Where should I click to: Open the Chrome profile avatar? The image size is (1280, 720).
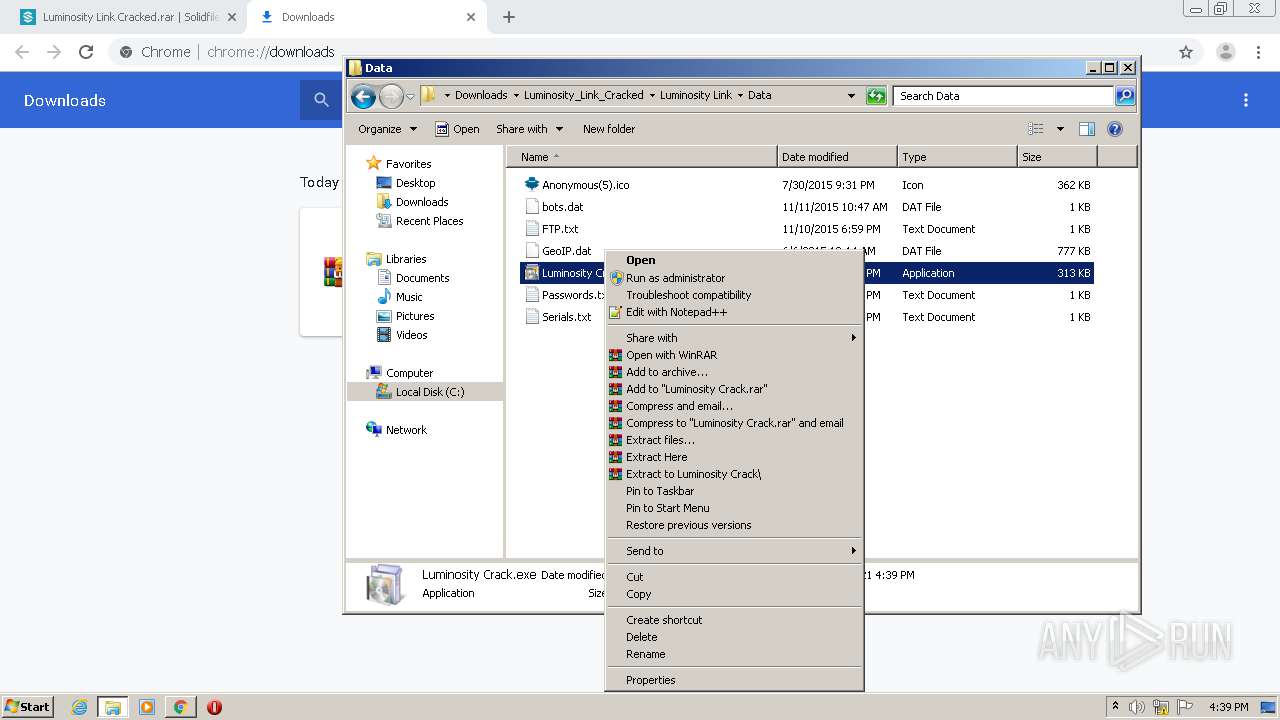pyautogui.click(x=1226, y=52)
